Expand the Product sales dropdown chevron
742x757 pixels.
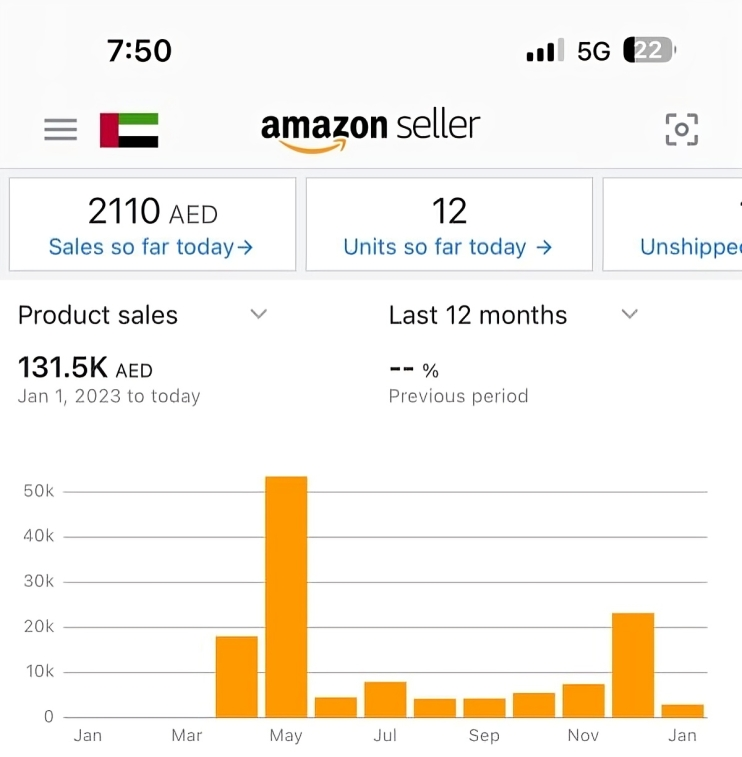pyautogui.click(x=259, y=314)
